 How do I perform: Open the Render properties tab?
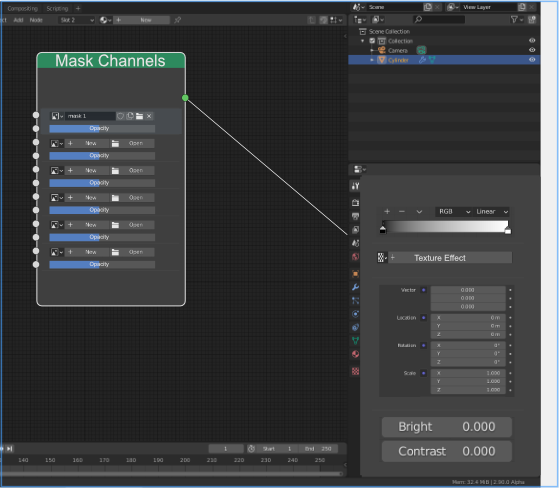355,202
